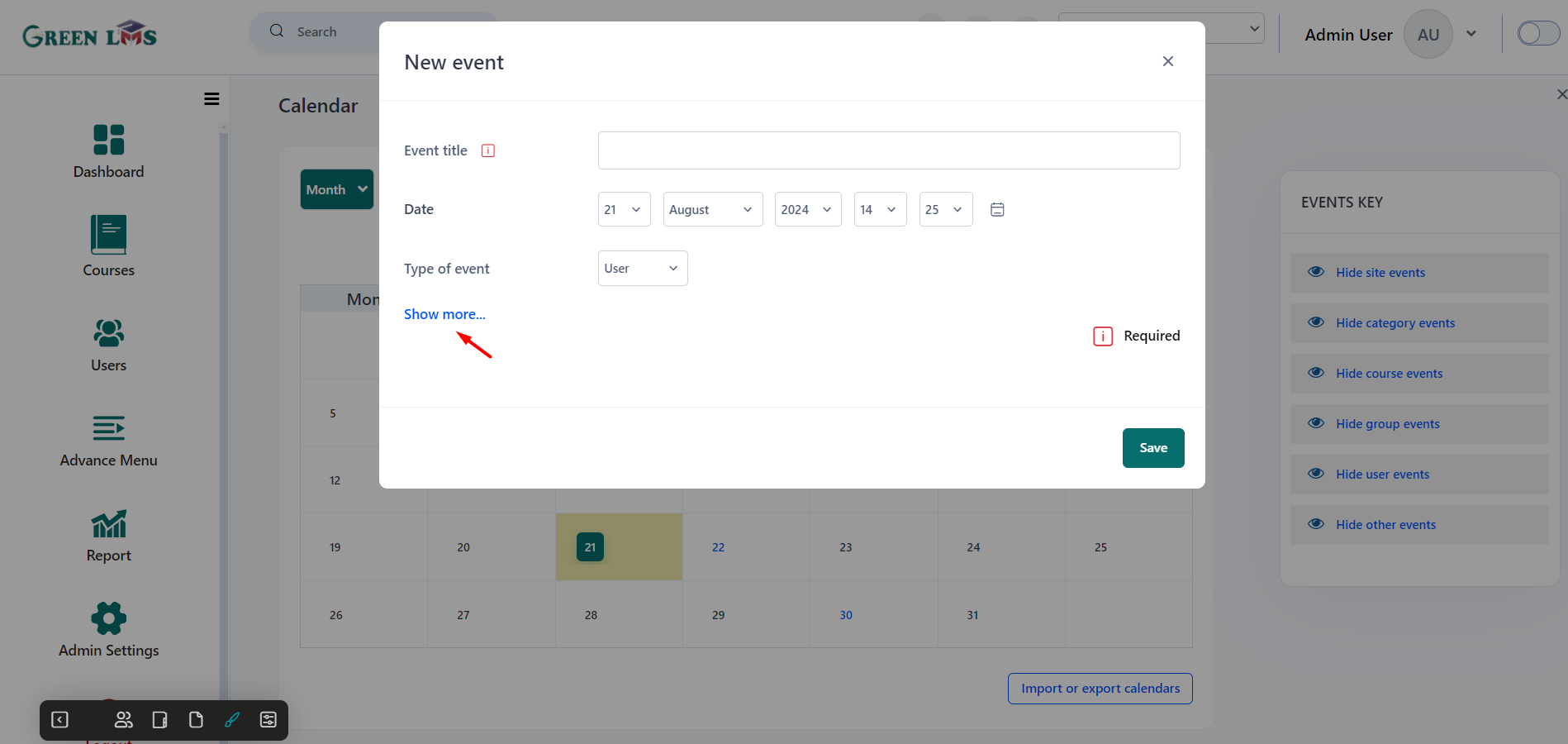The width and height of the screenshot is (1568, 744).
Task: Expand the Type of event dropdown
Action: 643,269
